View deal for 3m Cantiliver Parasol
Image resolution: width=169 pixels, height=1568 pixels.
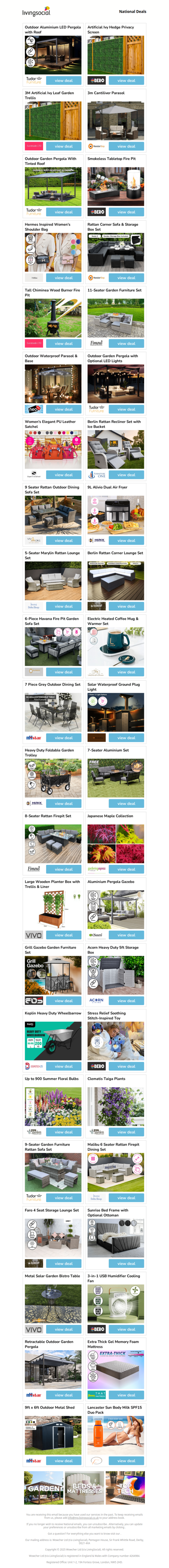coord(126,146)
